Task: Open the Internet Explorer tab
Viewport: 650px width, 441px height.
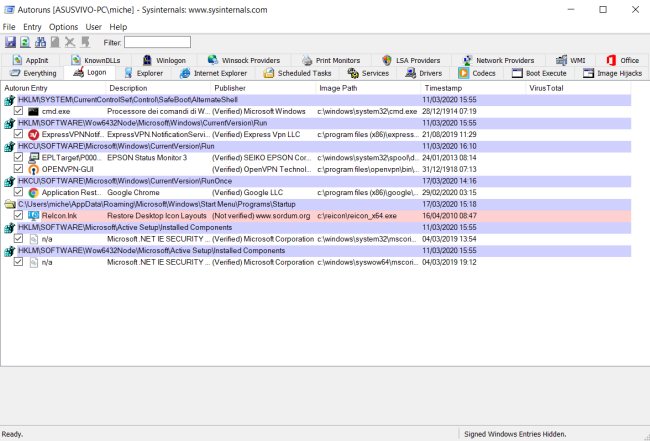Action: click(x=213, y=73)
